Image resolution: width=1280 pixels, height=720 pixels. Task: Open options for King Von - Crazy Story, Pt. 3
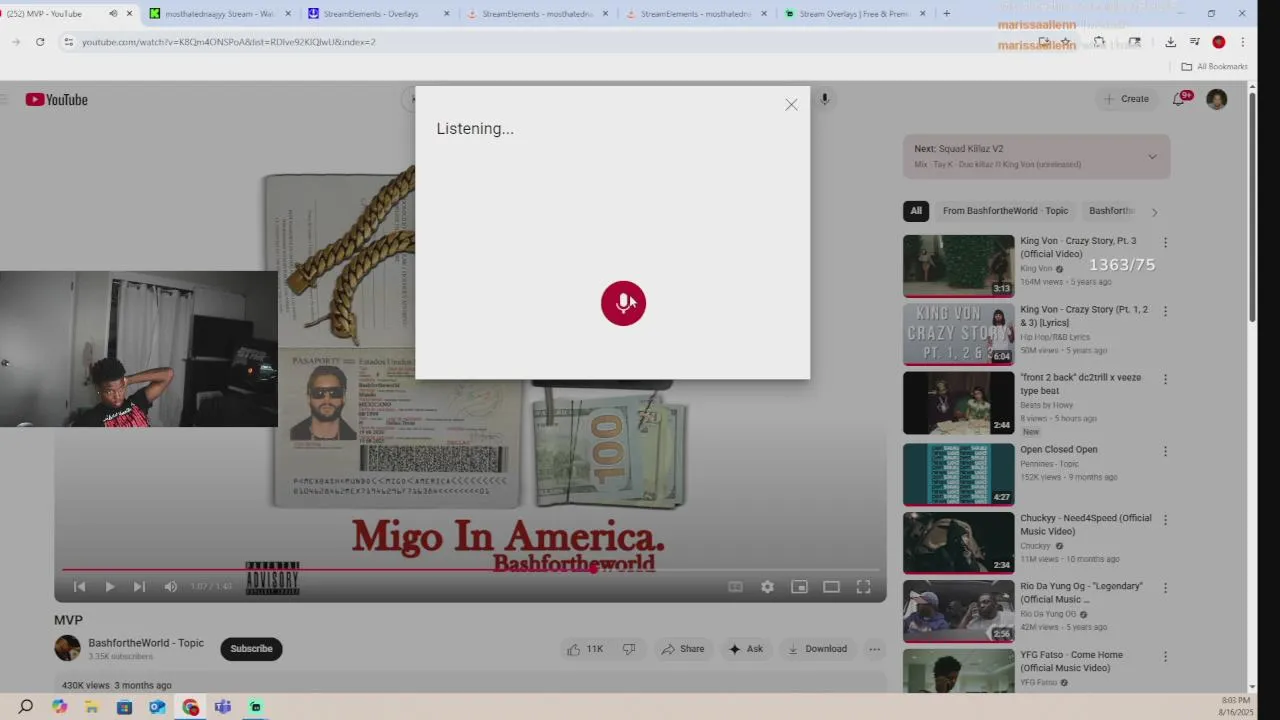pyautogui.click(x=1165, y=243)
